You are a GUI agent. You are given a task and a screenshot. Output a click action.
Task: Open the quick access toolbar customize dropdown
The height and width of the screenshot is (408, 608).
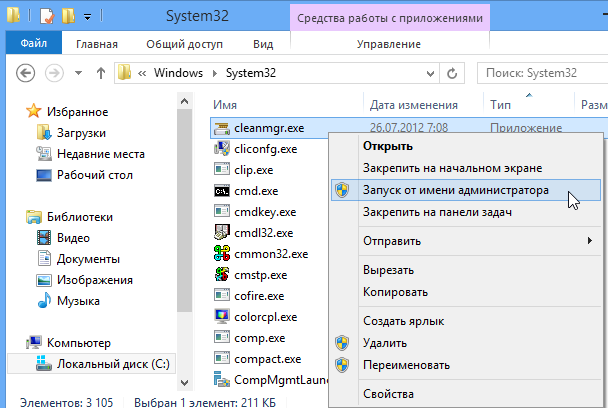(x=88, y=17)
